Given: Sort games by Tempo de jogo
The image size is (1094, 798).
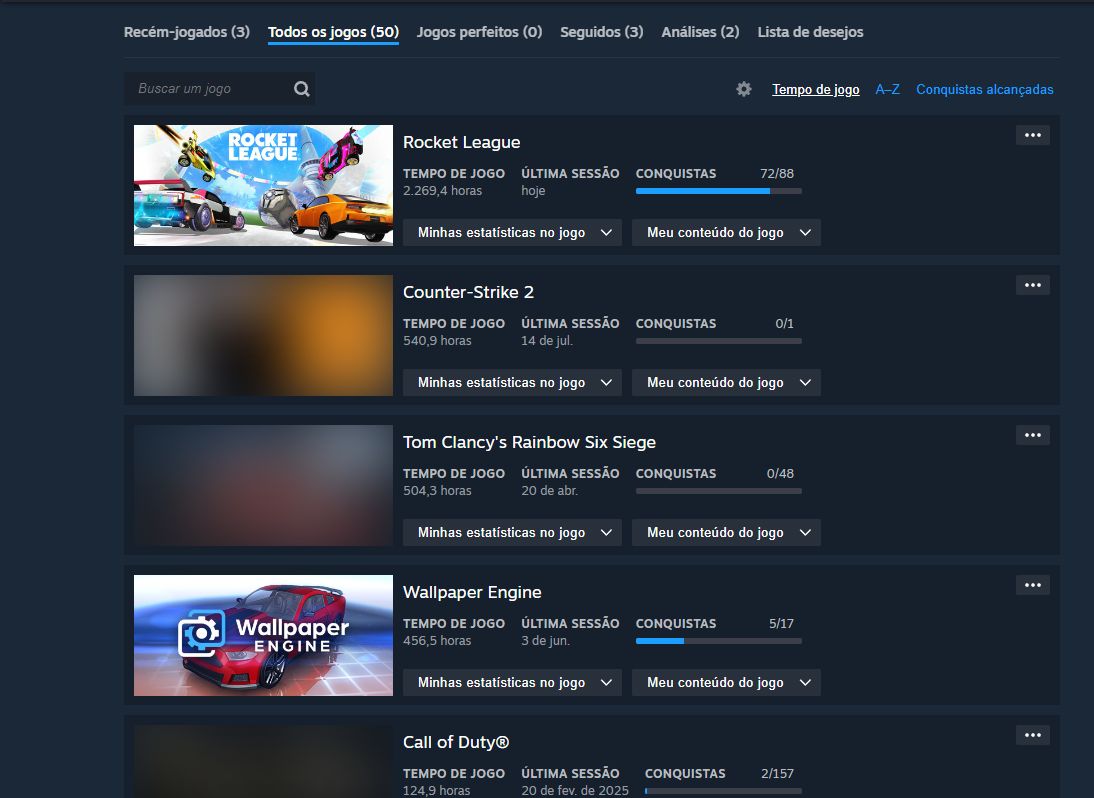Looking at the screenshot, I should click(x=816, y=89).
